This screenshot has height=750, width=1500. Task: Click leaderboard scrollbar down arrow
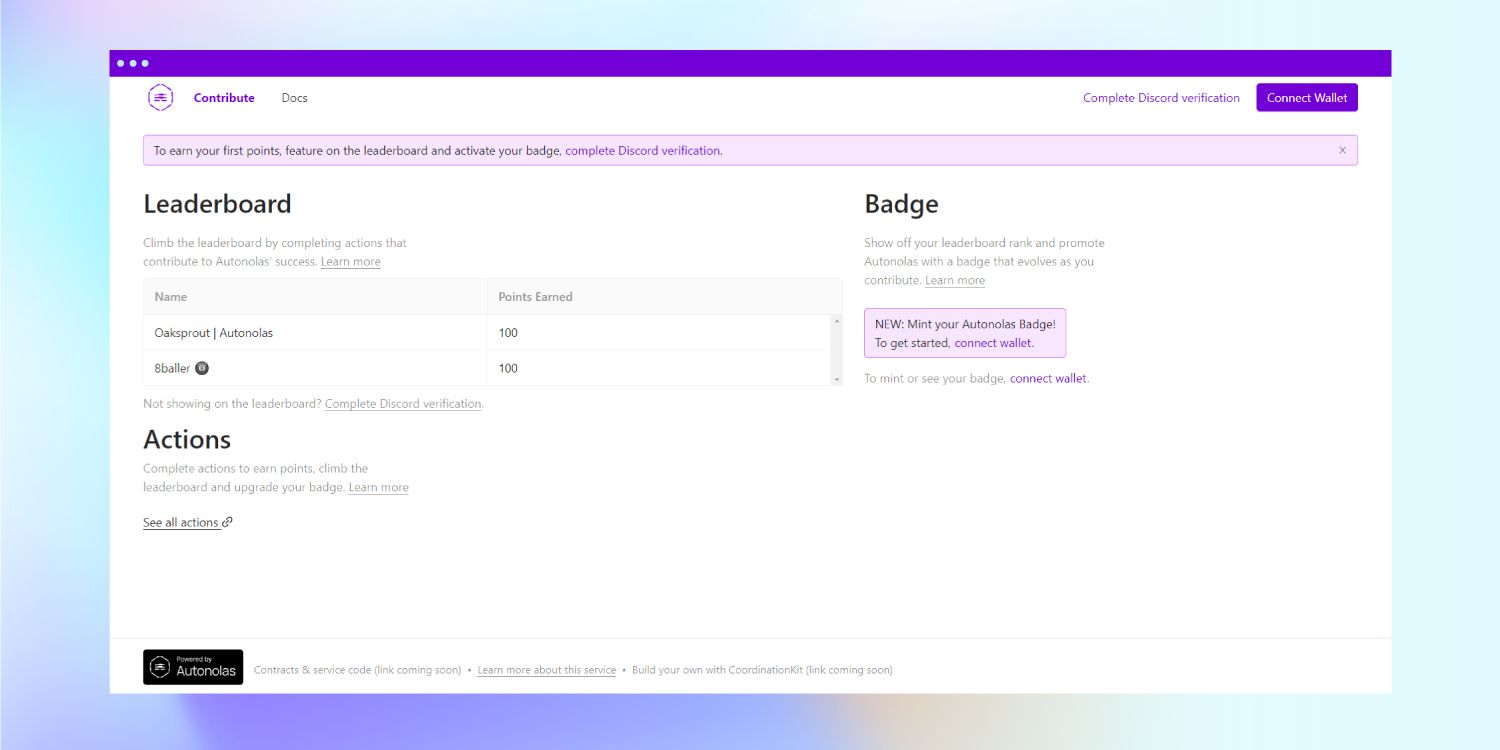click(x=837, y=380)
